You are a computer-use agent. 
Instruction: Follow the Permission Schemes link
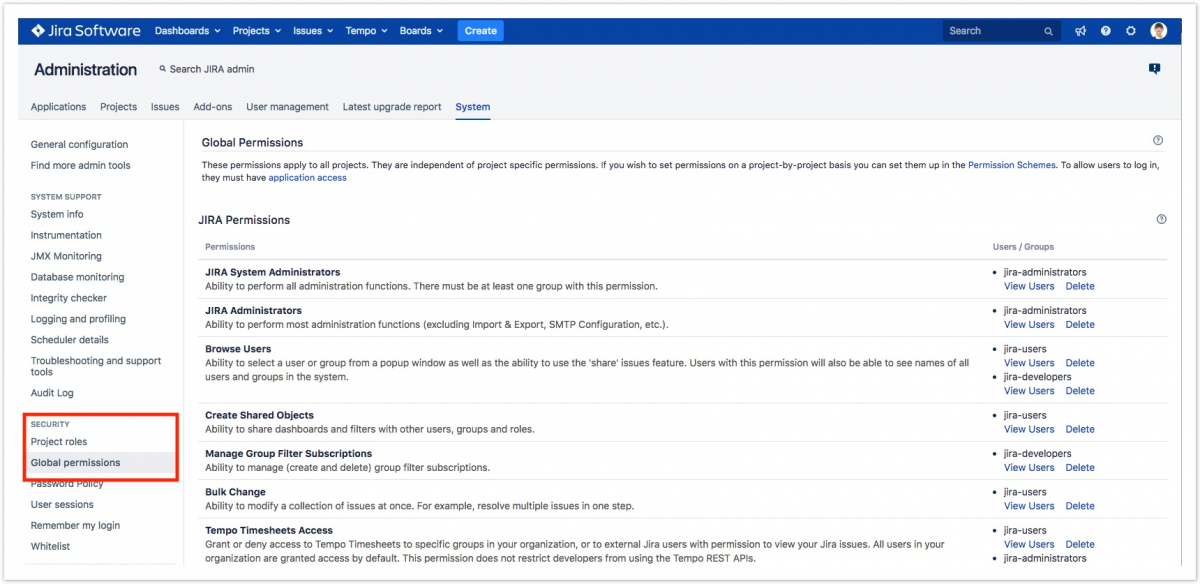click(1011, 165)
